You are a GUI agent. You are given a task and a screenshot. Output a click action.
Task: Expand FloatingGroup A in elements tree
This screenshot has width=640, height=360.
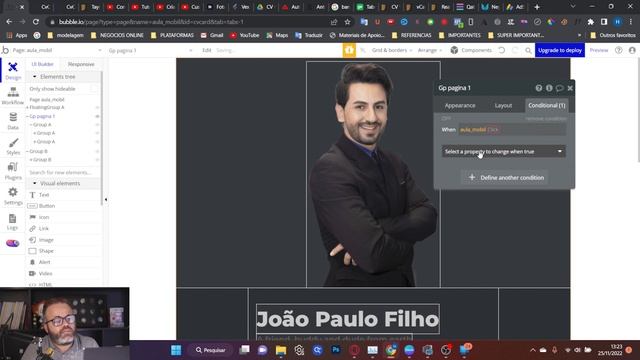click(x=27, y=107)
